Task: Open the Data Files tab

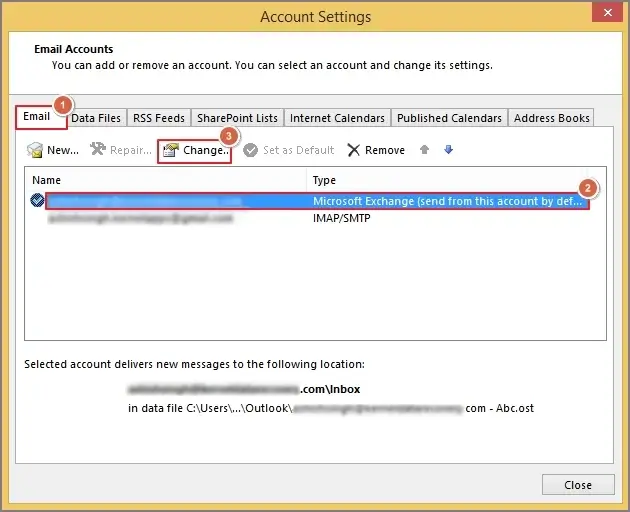Action: pos(96,118)
